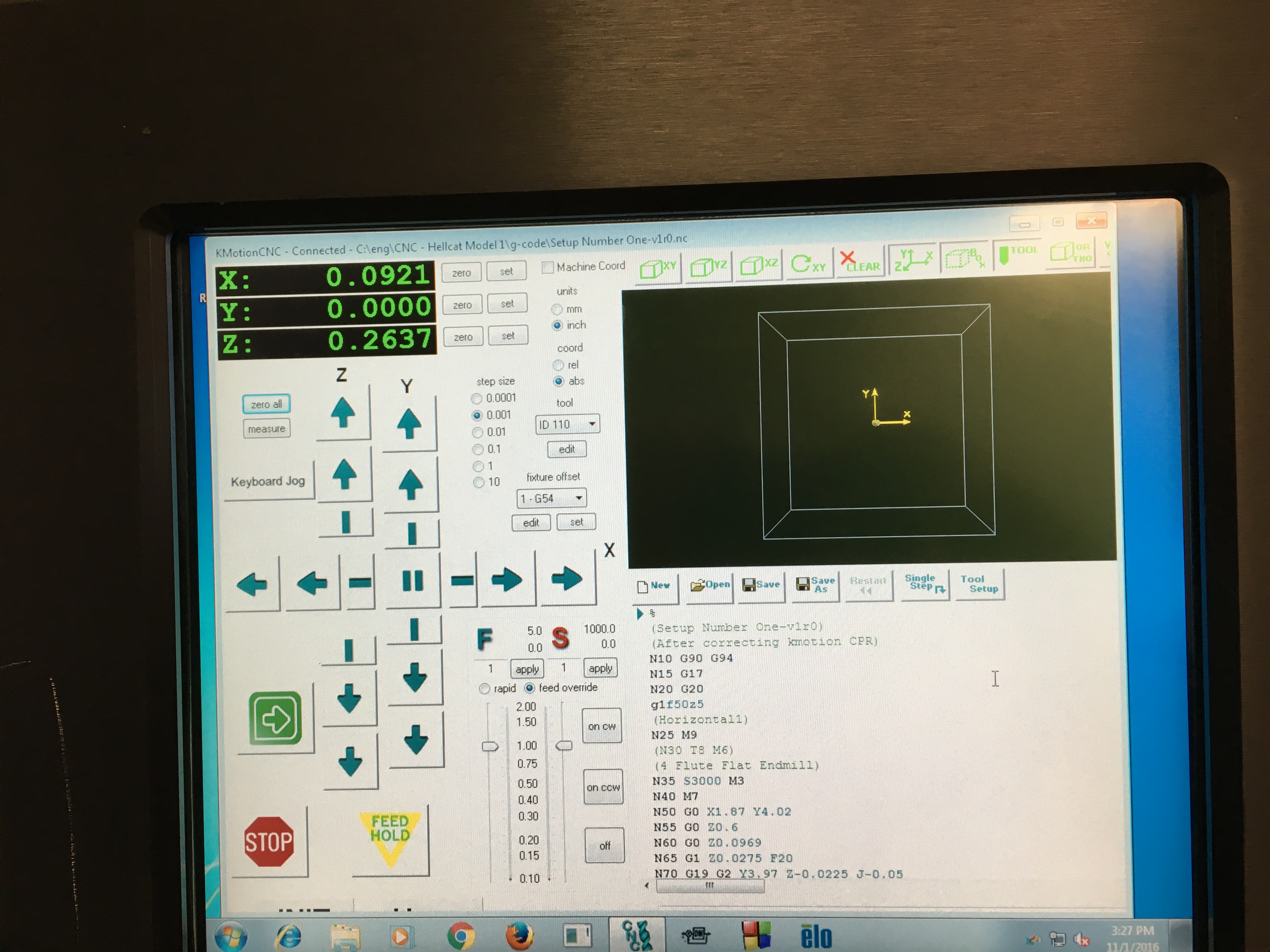
Task: Open the fixture offset G54 dropdown
Action: [x=579, y=497]
